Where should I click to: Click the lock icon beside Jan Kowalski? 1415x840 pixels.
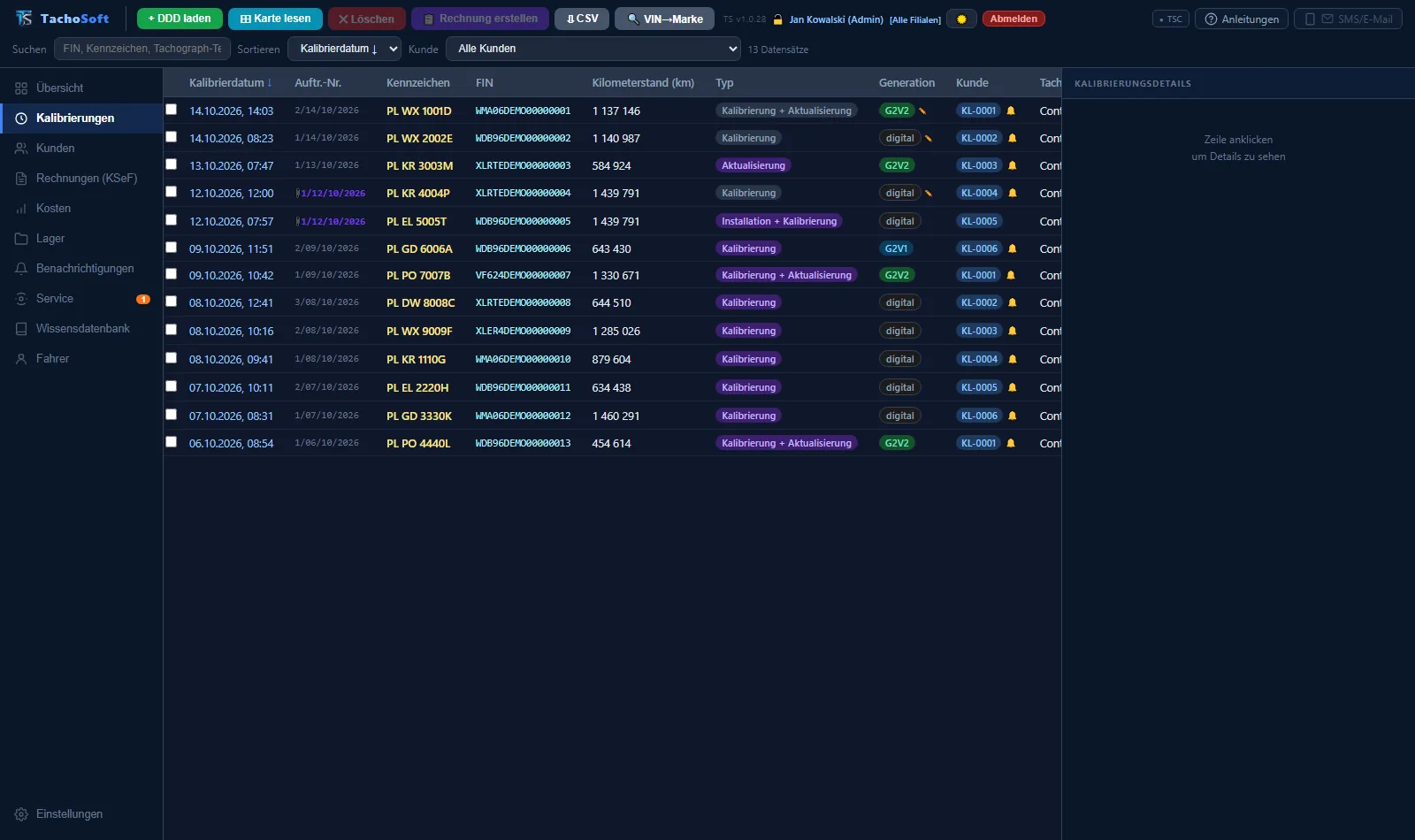[x=777, y=19]
